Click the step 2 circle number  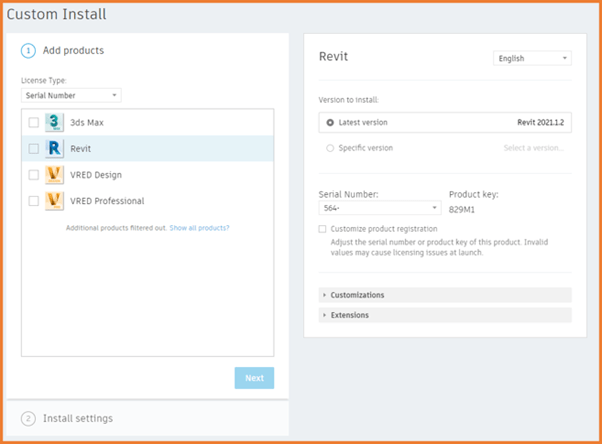(x=28, y=418)
